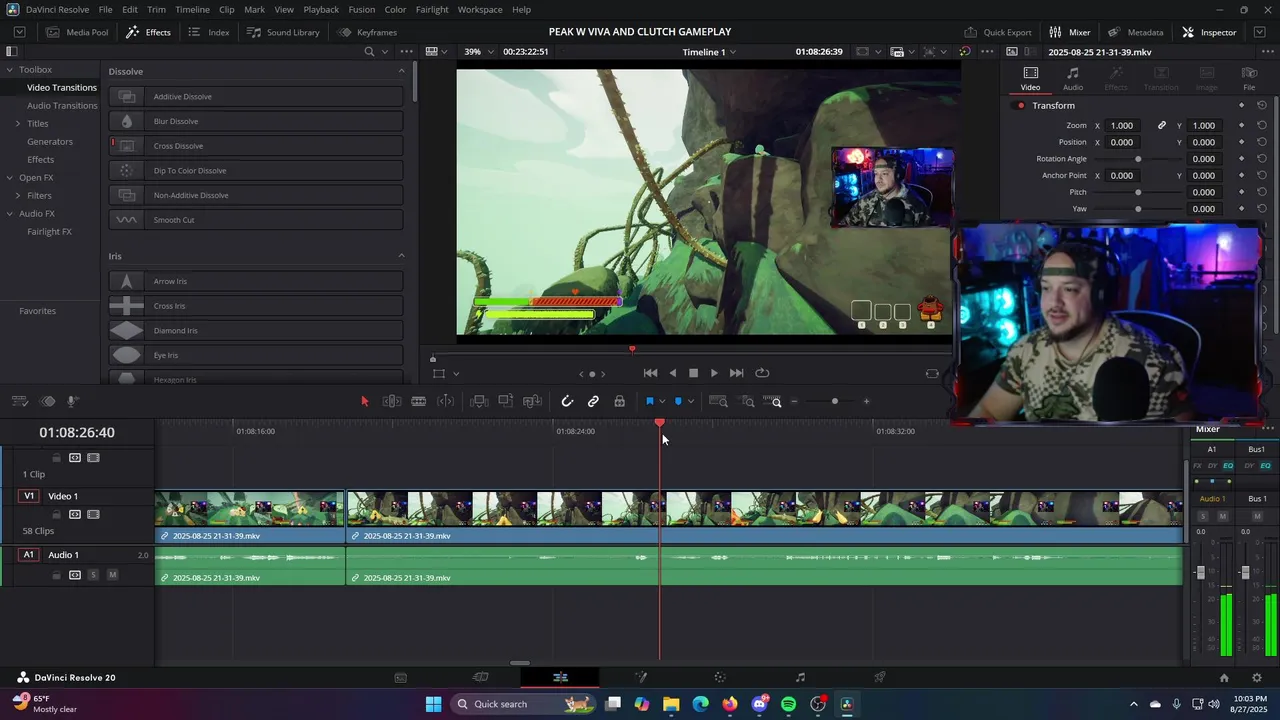
Task: Search the effects library magnifier icon
Action: pos(369,51)
